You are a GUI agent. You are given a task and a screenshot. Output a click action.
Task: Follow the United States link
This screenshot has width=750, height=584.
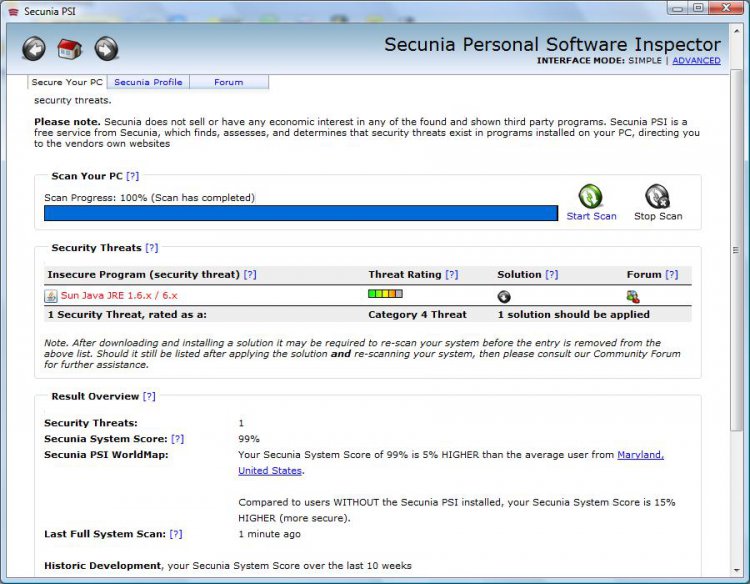[270, 471]
